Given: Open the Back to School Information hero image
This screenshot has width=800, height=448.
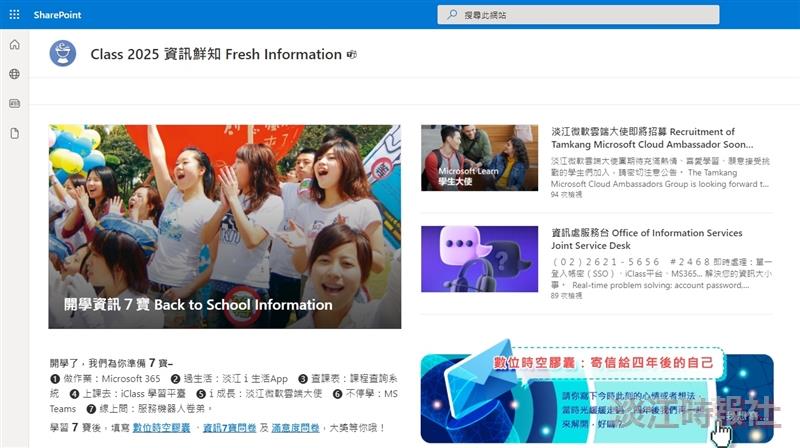Looking at the screenshot, I should click(224, 227).
